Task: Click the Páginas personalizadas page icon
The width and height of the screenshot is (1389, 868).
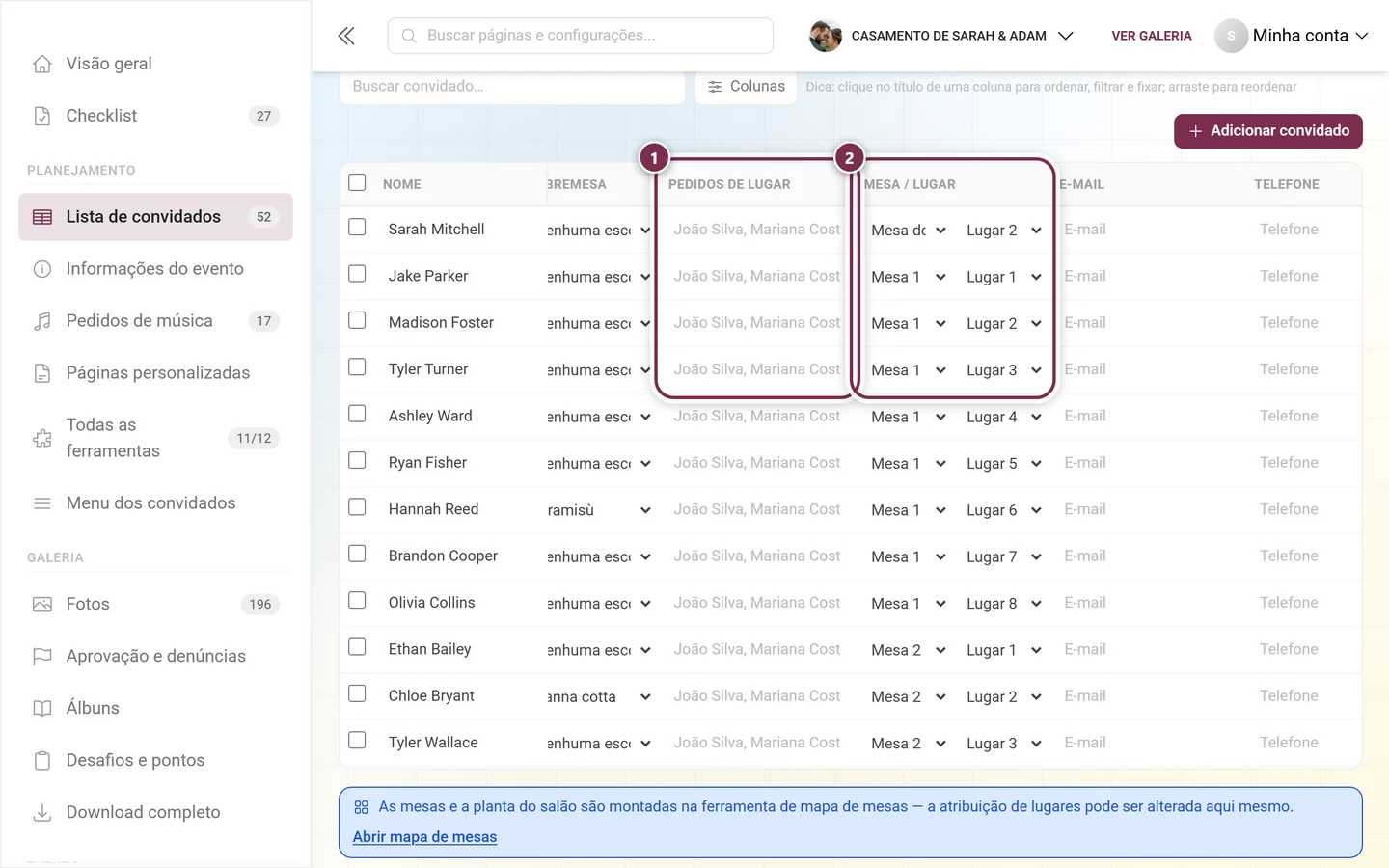Action: 42,373
